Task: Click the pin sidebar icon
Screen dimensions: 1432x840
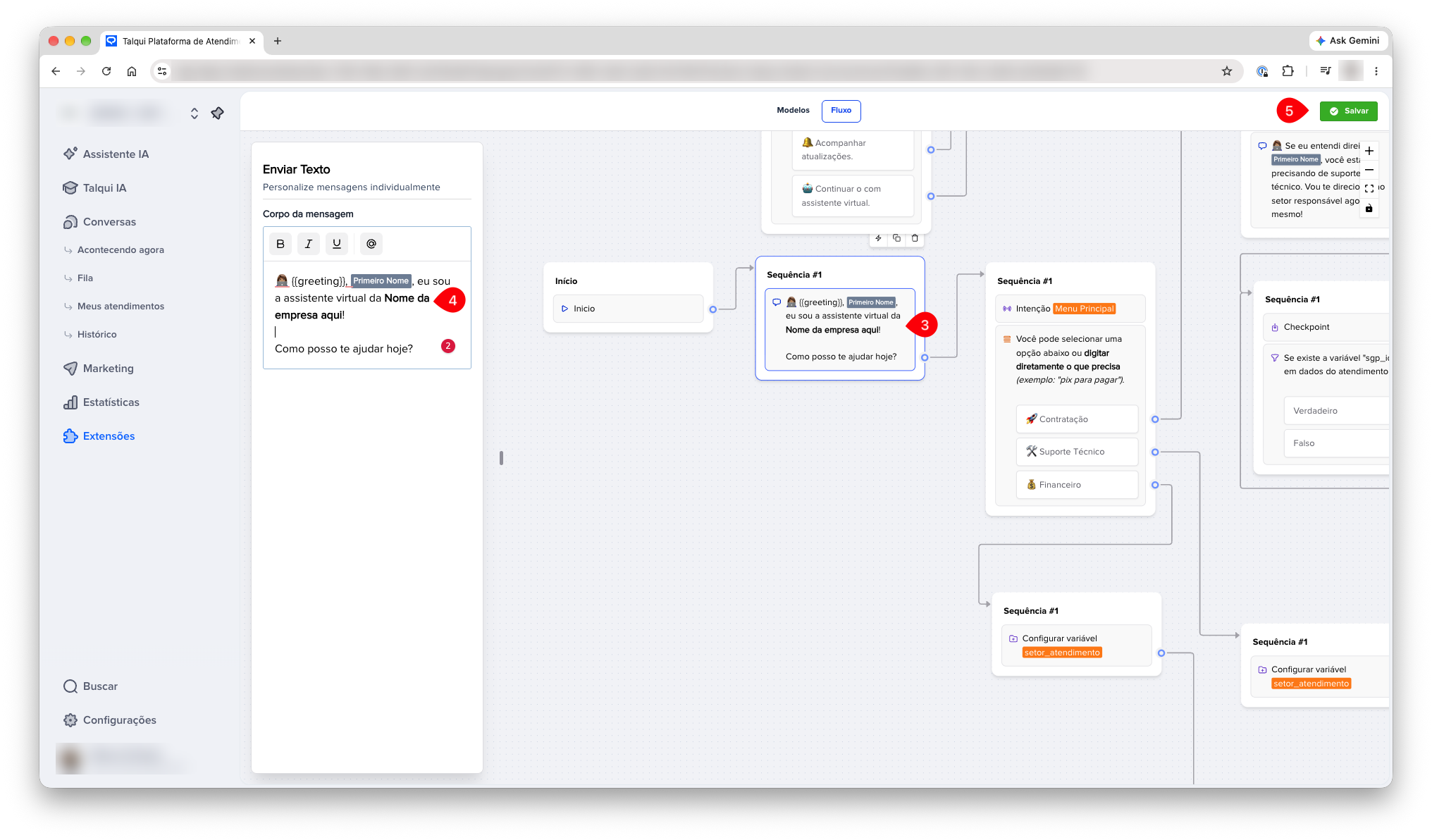Action: (218, 113)
